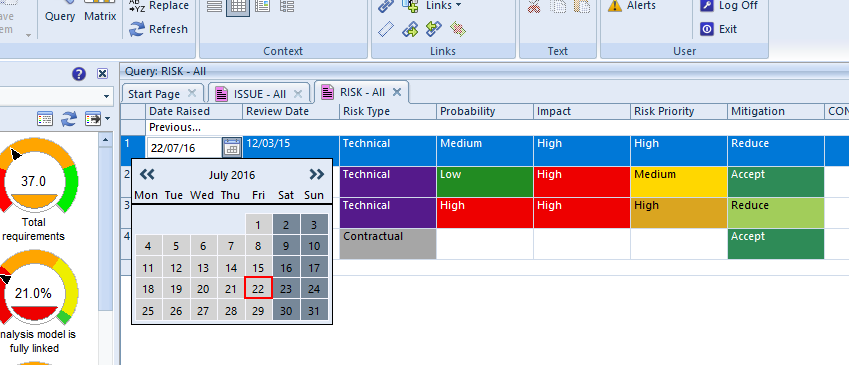Select day 27 in the calendar
This screenshot has width=849, height=365.
[203, 311]
